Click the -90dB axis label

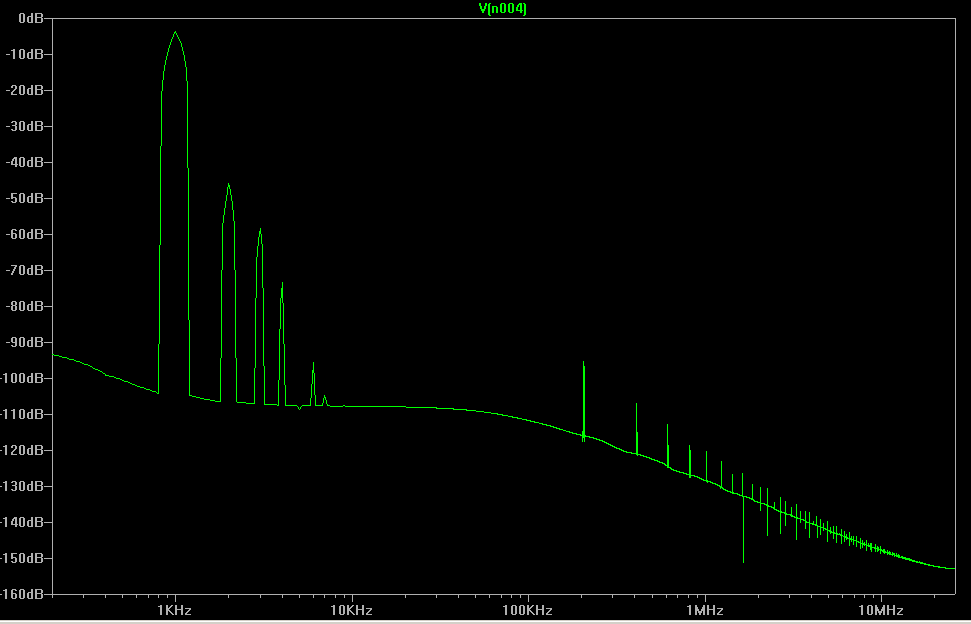click(25, 342)
